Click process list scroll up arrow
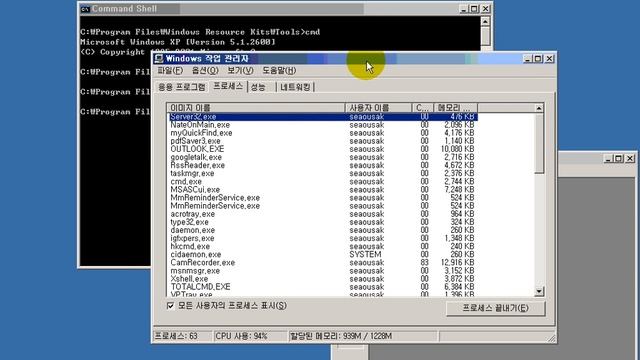 539,108
